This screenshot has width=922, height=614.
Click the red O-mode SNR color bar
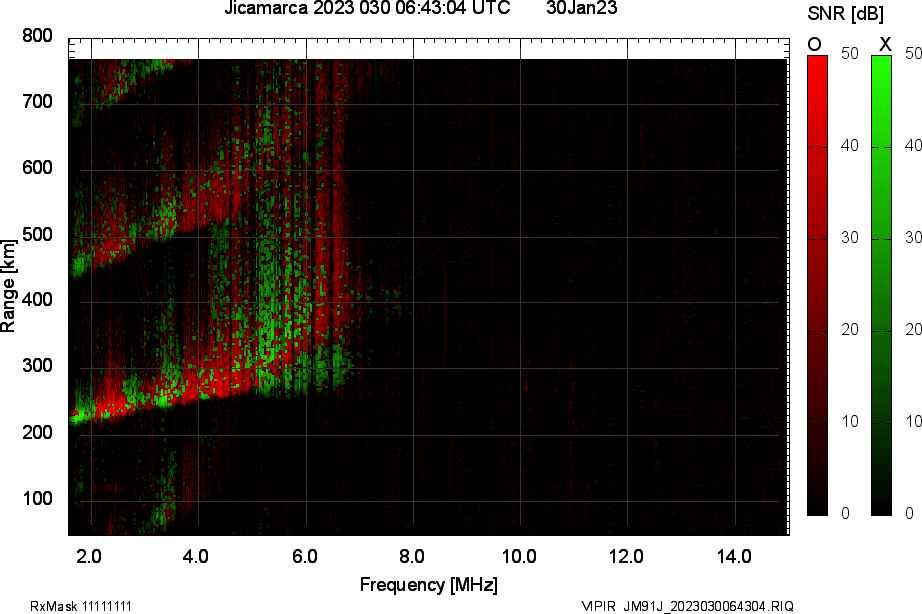(x=817, y=285)
